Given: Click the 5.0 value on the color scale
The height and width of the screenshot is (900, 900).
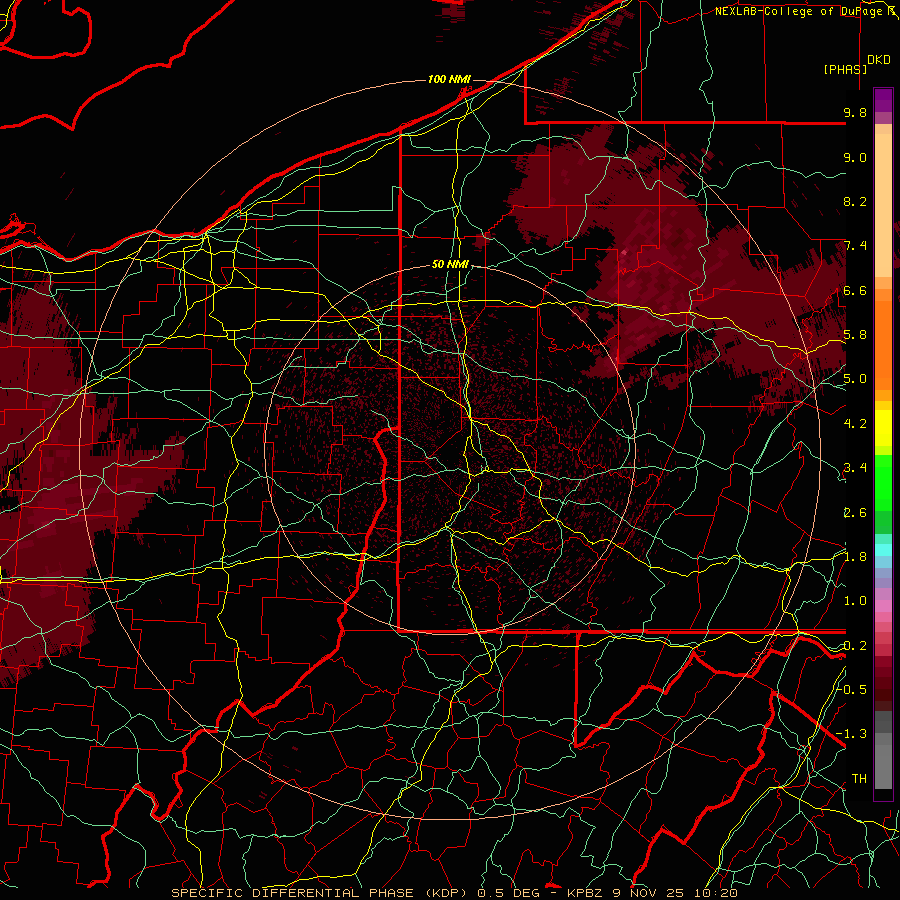Looking at the screenshot, I should (855, 379).
